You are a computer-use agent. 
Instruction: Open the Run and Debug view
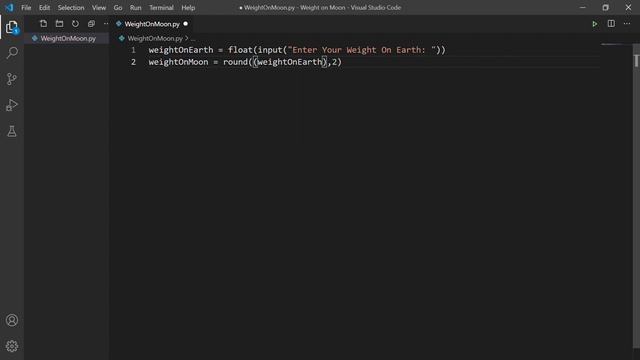(x=12, y=105)
